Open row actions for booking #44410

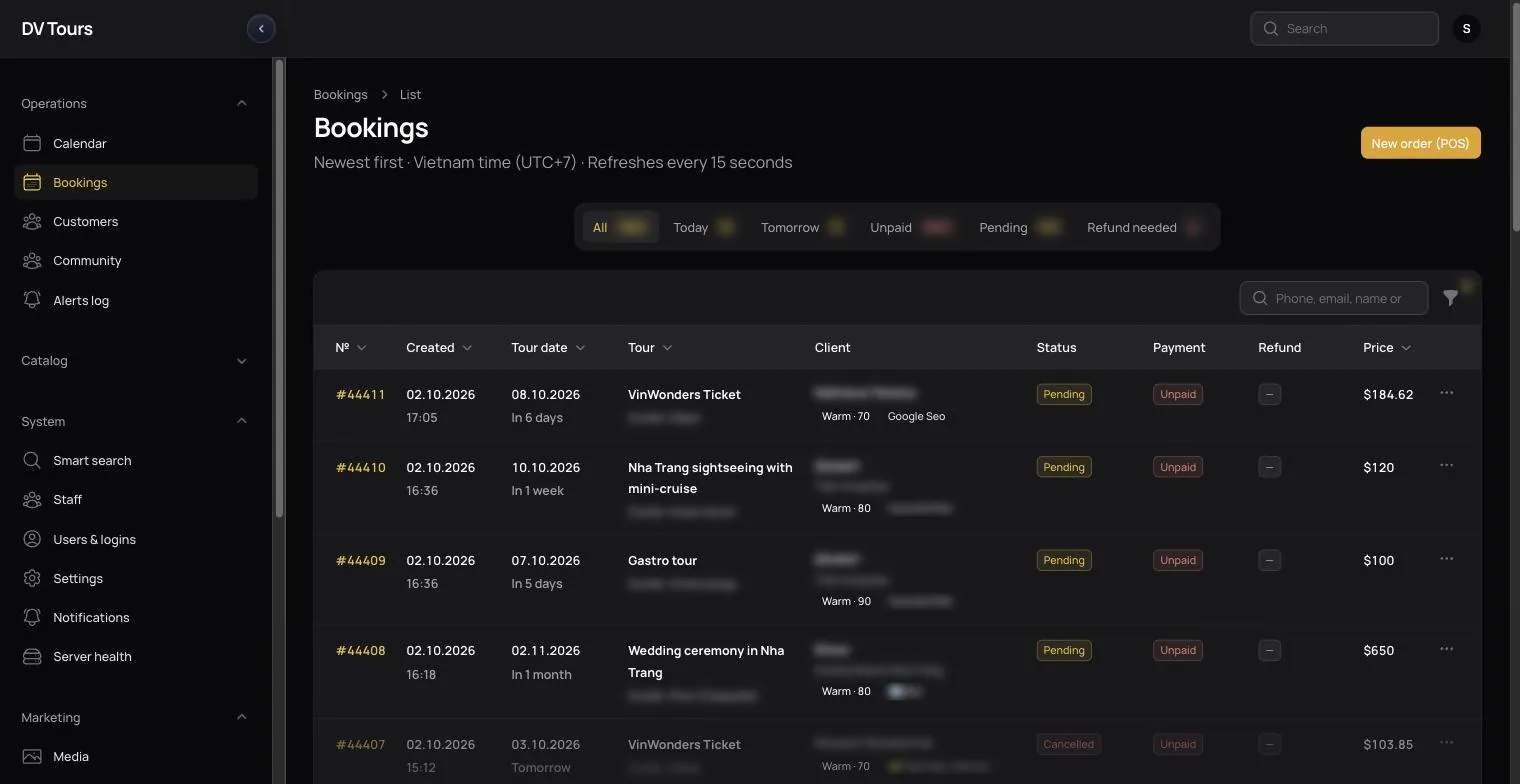(1446, 466)
